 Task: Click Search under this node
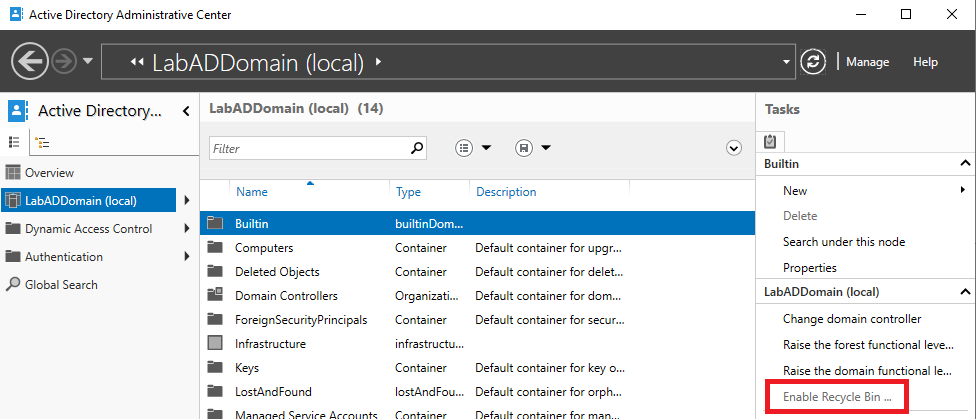click(x=845, y=242)
